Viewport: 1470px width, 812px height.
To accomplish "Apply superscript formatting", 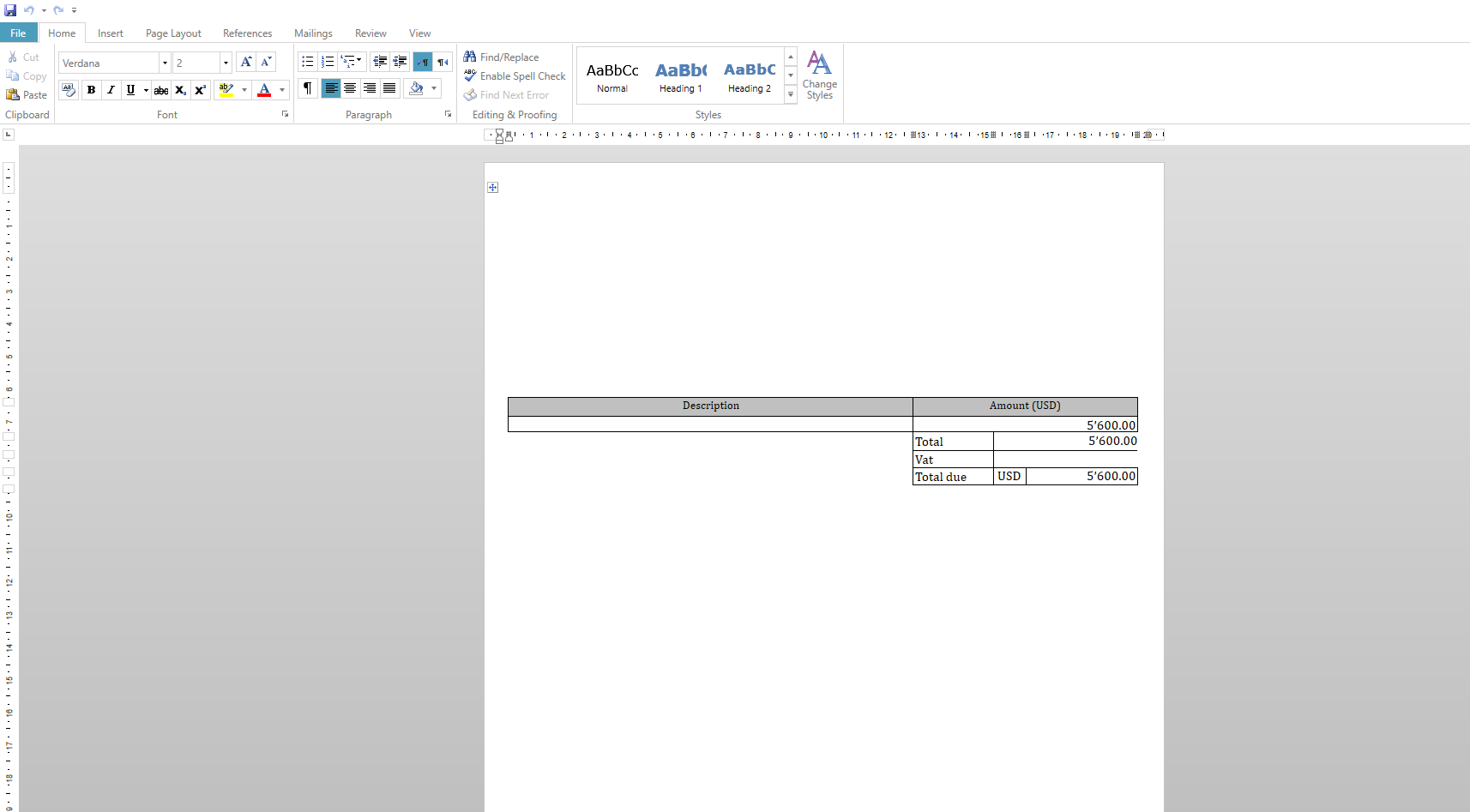I will point(200,90).
